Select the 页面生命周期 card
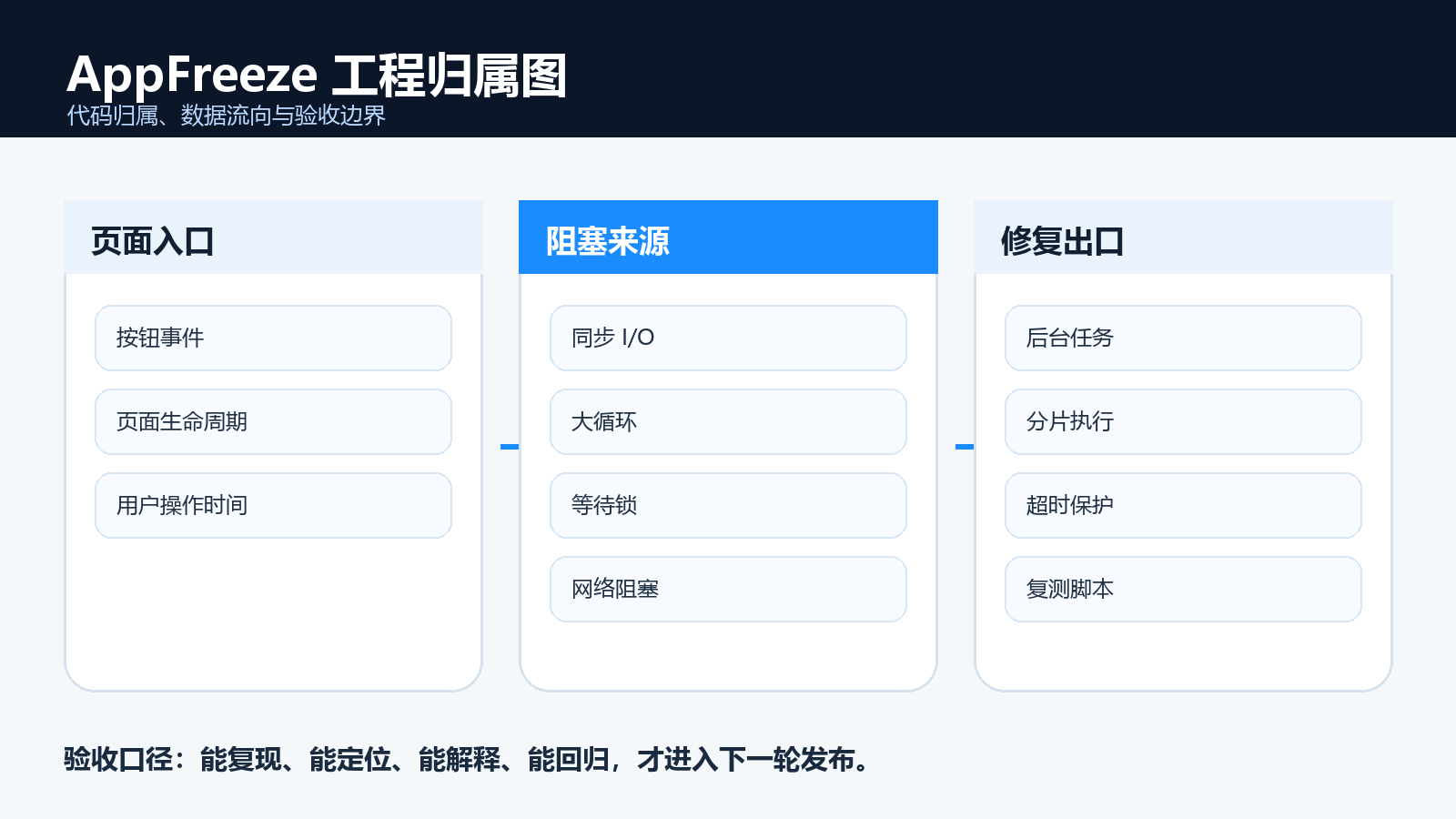 pos(273,422)
